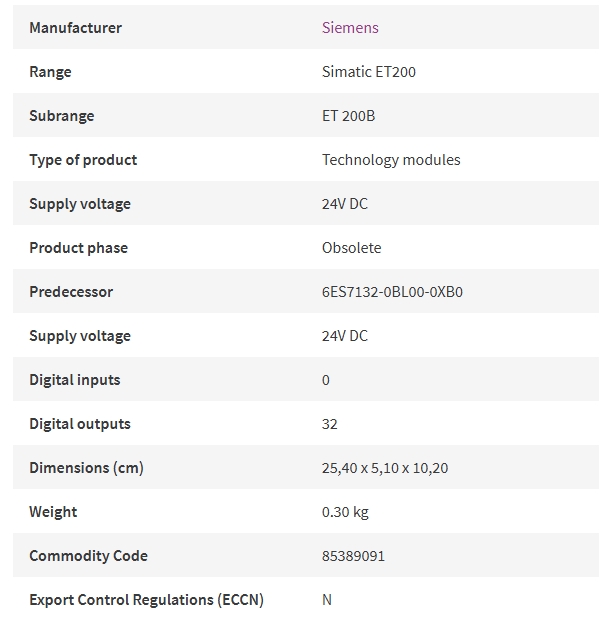Select the 0.30 kg weight value
609x617 pixels.
coord(345,512)
